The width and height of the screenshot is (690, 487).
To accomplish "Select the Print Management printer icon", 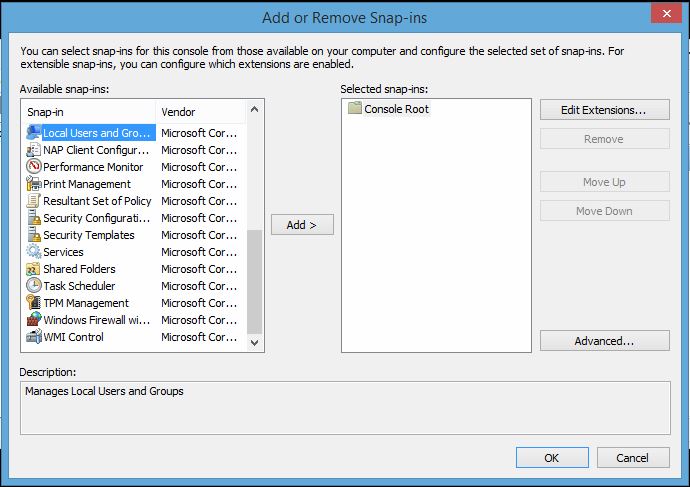I will tap(34, 184).
